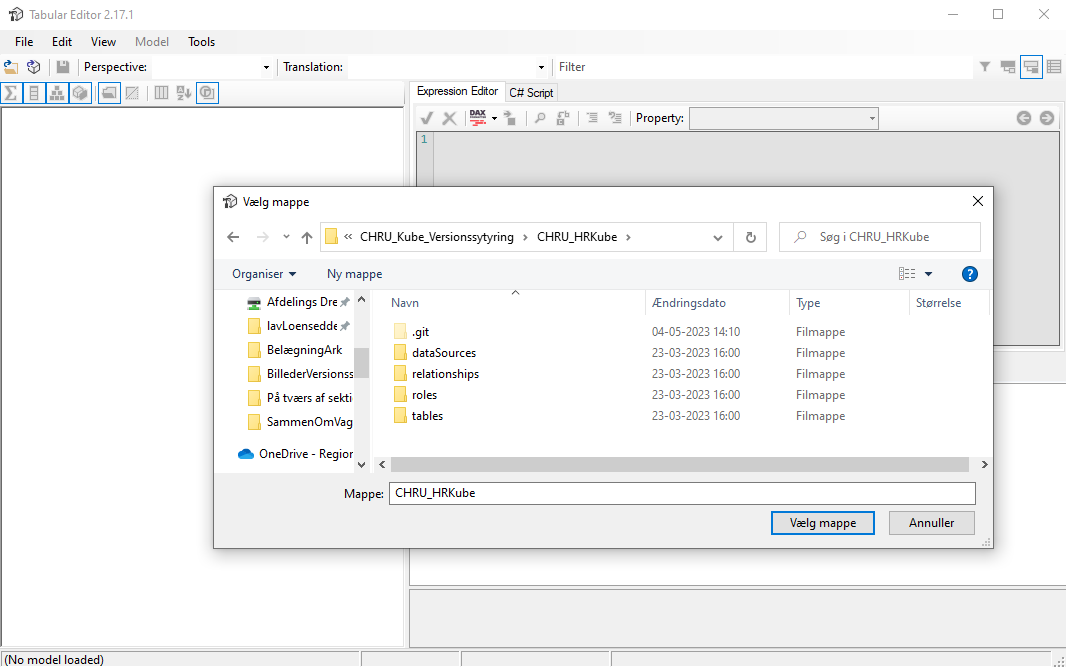
Task: Toggle the hidden objects display button
Action: 133,92
